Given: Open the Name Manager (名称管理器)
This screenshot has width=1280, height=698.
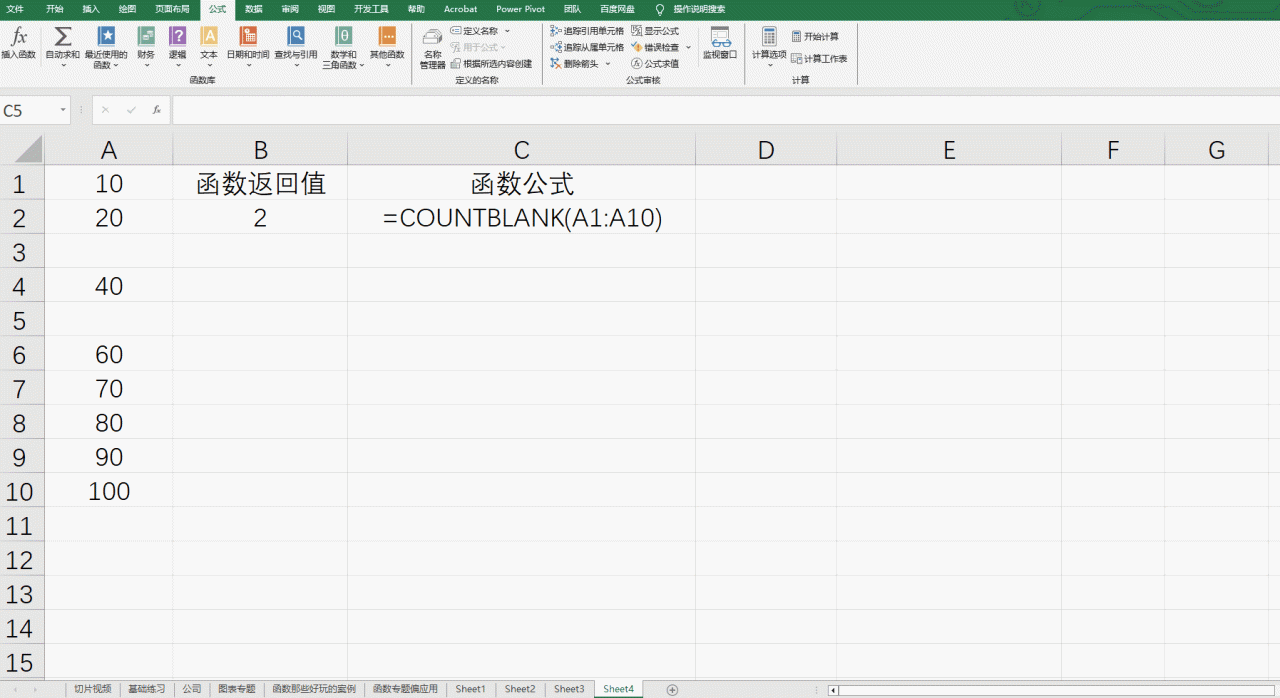Looking at the screenshot, I should (432, 47).
